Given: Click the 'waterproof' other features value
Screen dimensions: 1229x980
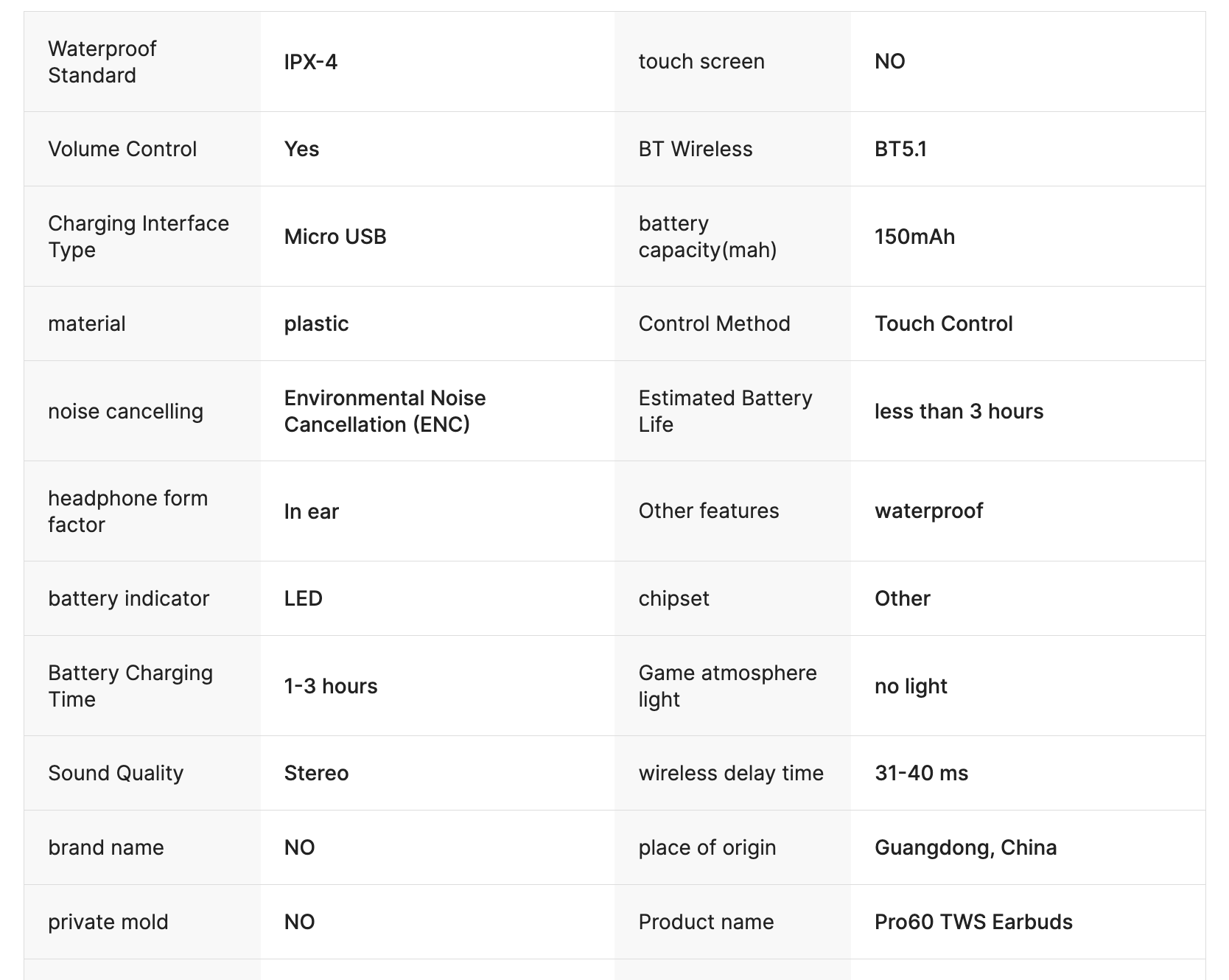Looking at the screenshot, I should [x=928, y=511].
